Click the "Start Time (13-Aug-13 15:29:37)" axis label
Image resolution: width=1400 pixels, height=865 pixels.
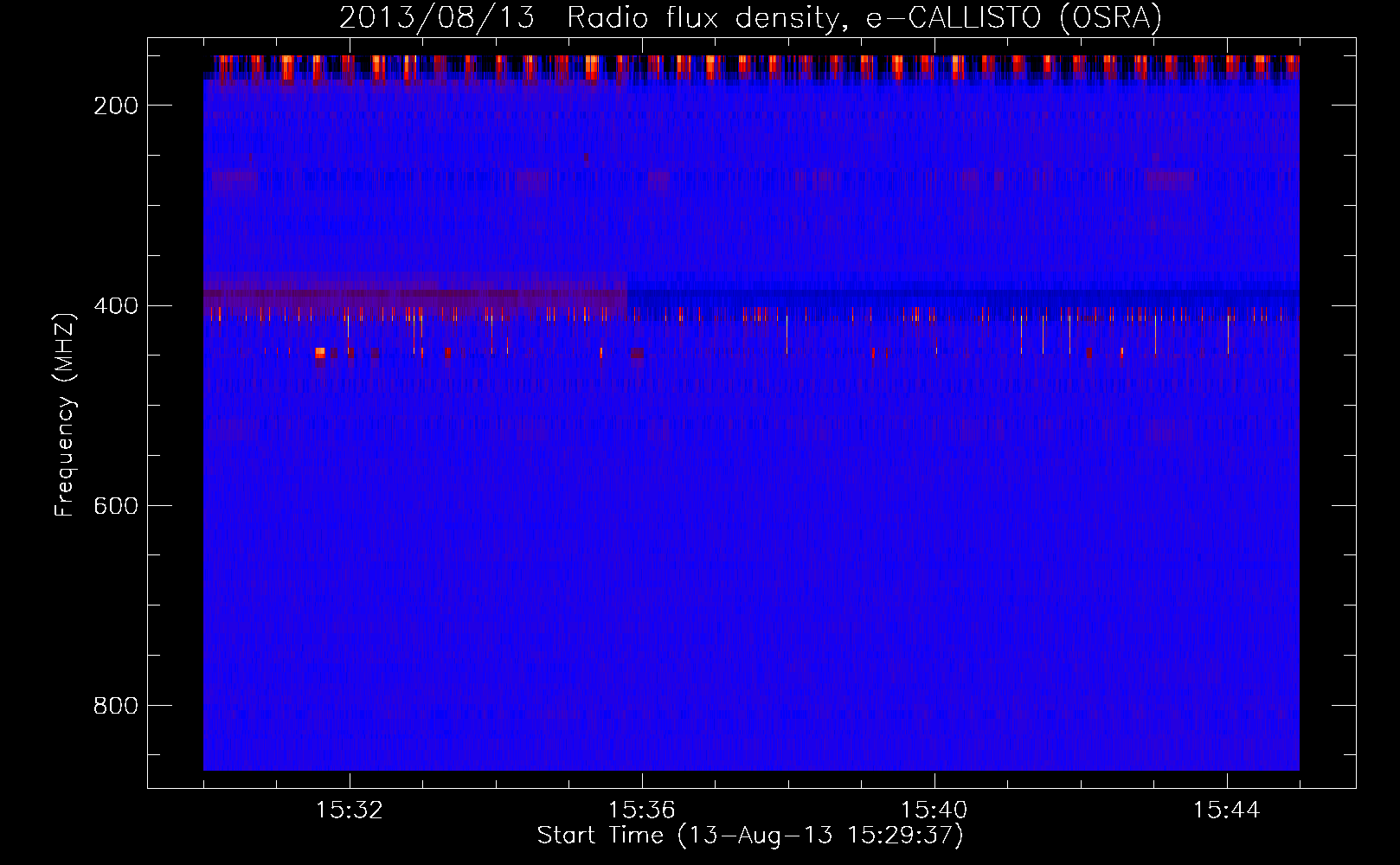click(x=750, y=836)
